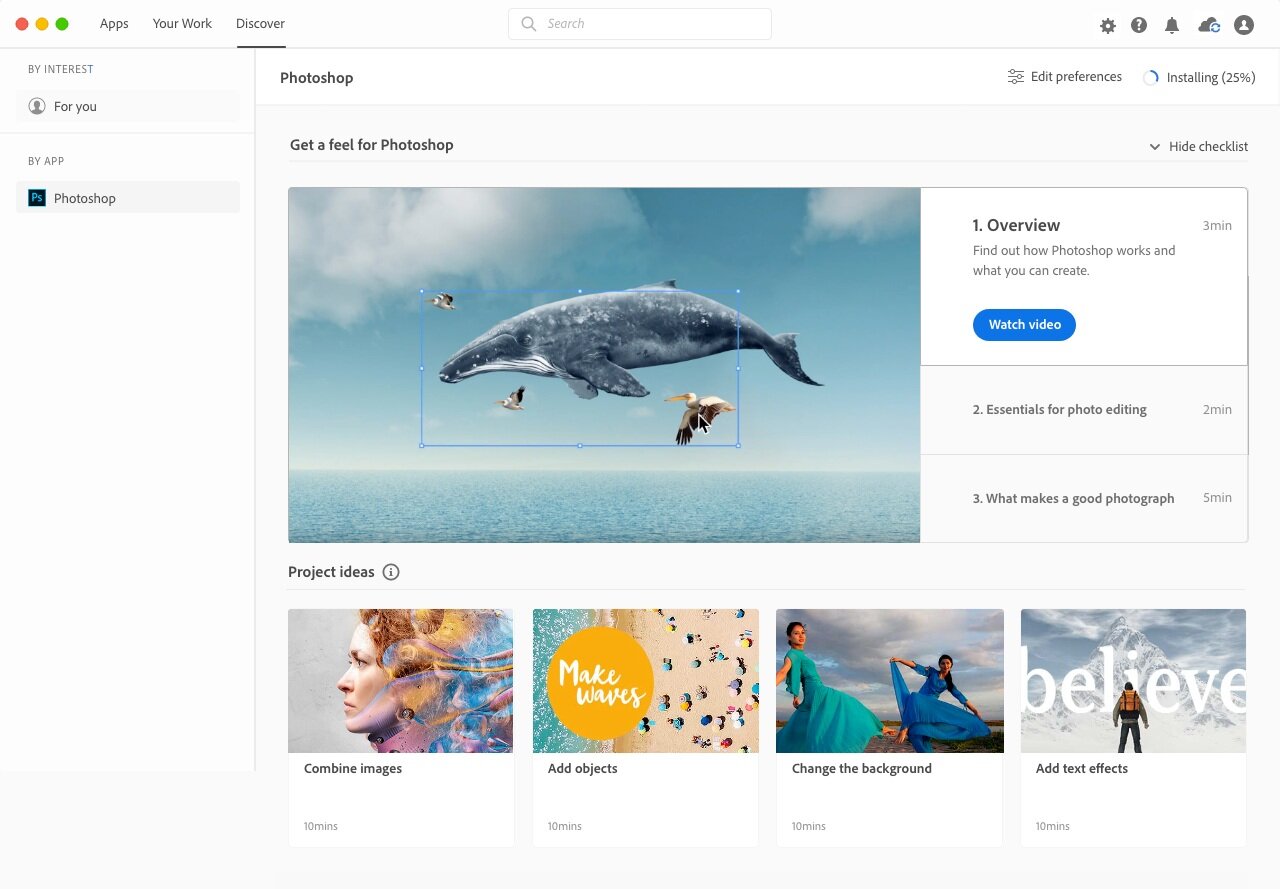Switch to the Apps tab

click(x=114, y=24)
